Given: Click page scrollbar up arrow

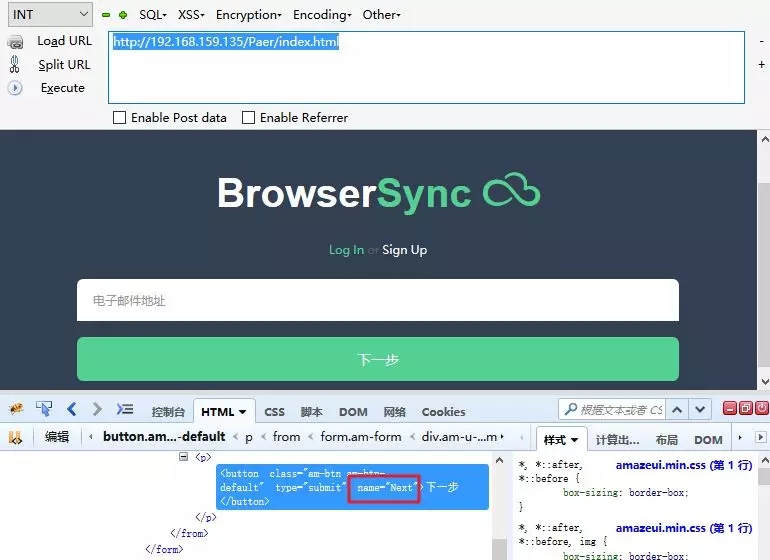Looking at the screenshot, I should click(764, 140).
